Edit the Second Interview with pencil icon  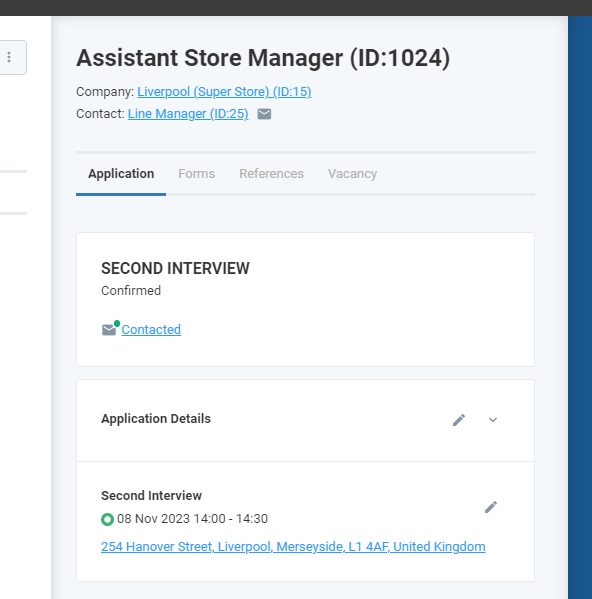point(491,507)
